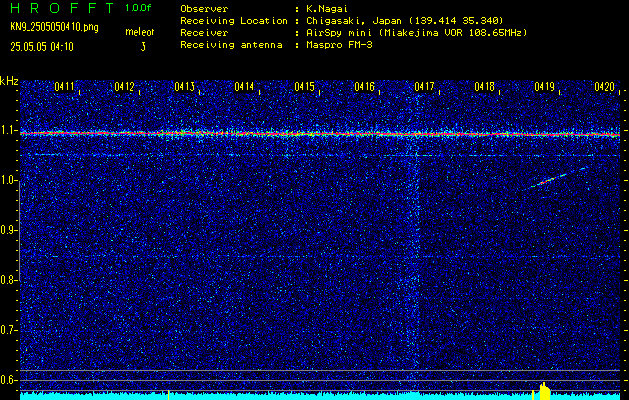The height and width of the screenshot is (400, 629).
Task: Select the AirSpy mini receiver text
Action: click(x=416, y=32)
